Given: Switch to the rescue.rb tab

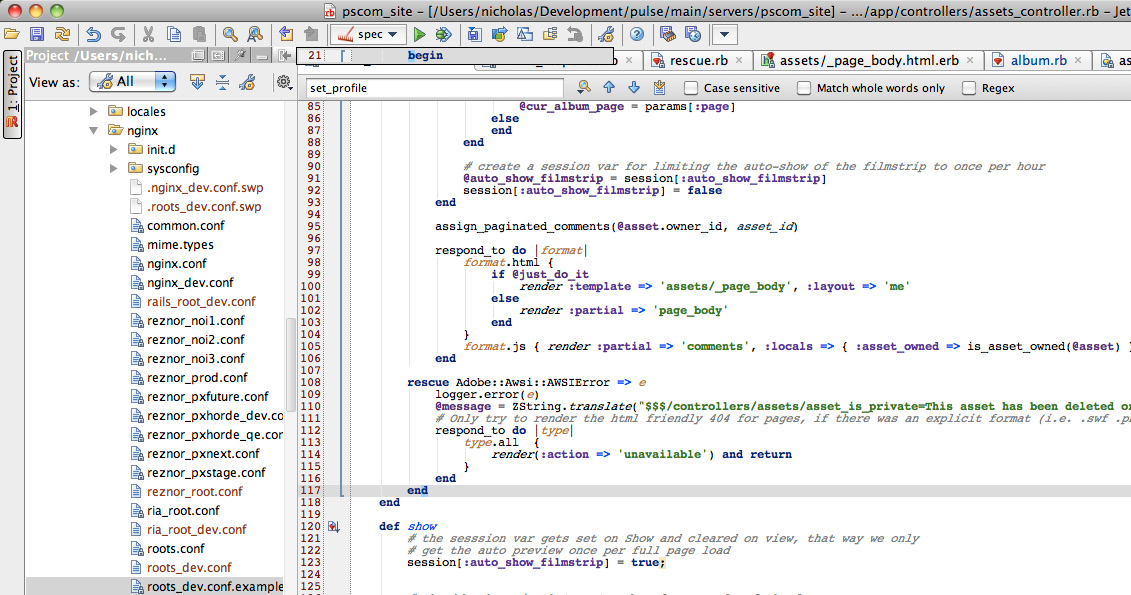Looking at the screenshot, I should coord(698,61).
